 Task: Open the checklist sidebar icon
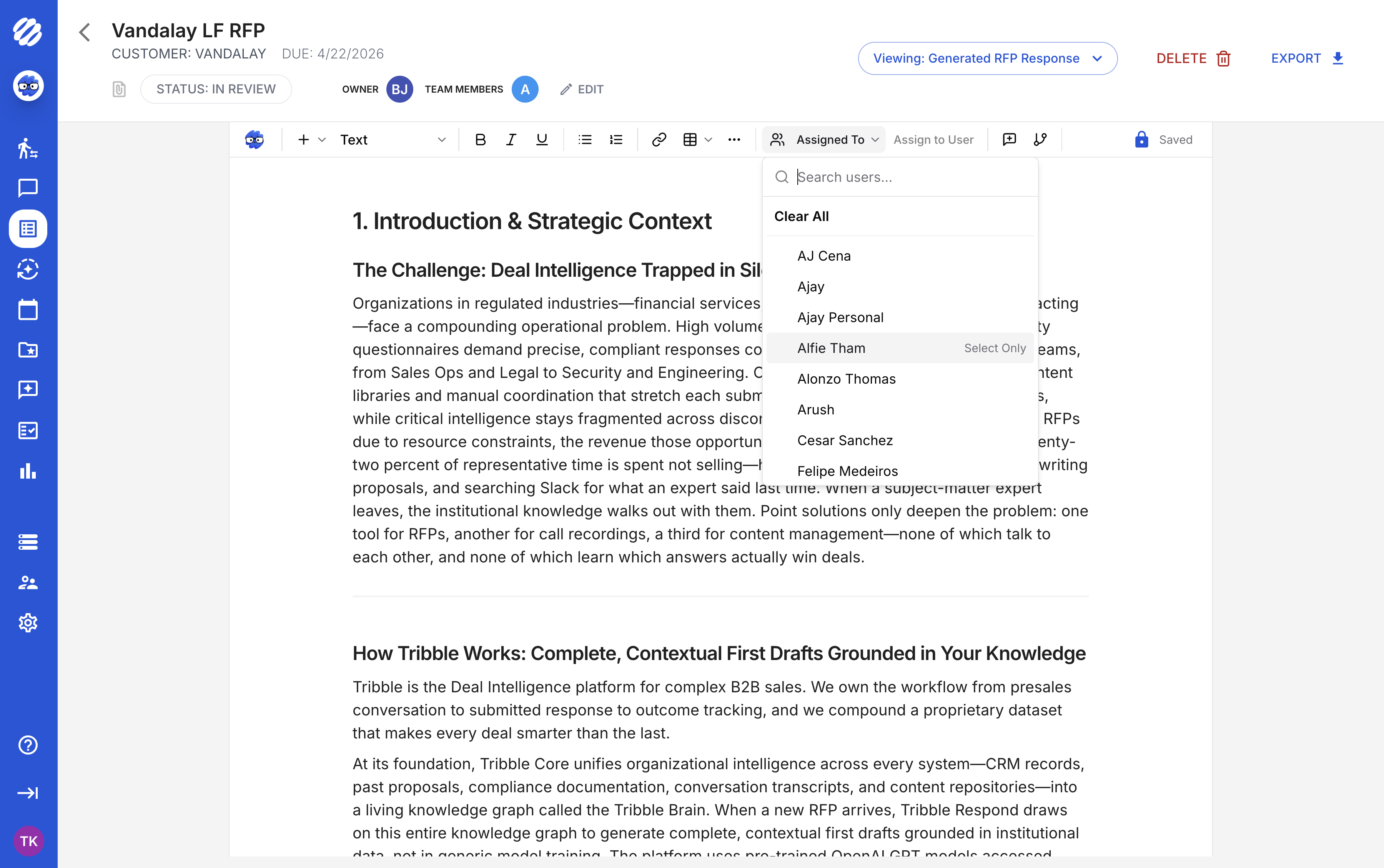click(x=28, y=431)
